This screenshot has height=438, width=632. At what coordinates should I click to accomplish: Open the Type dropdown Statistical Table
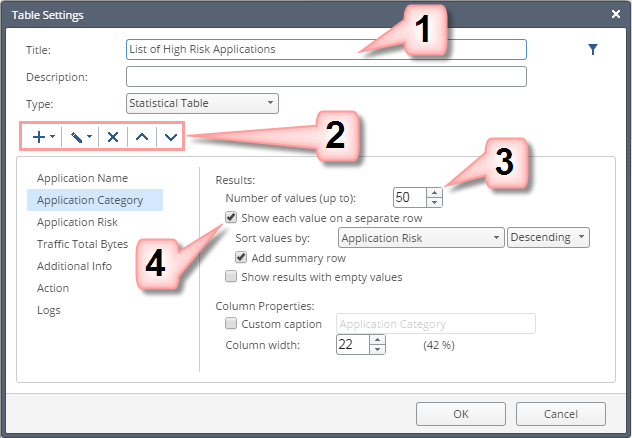[x=202, y=103]
